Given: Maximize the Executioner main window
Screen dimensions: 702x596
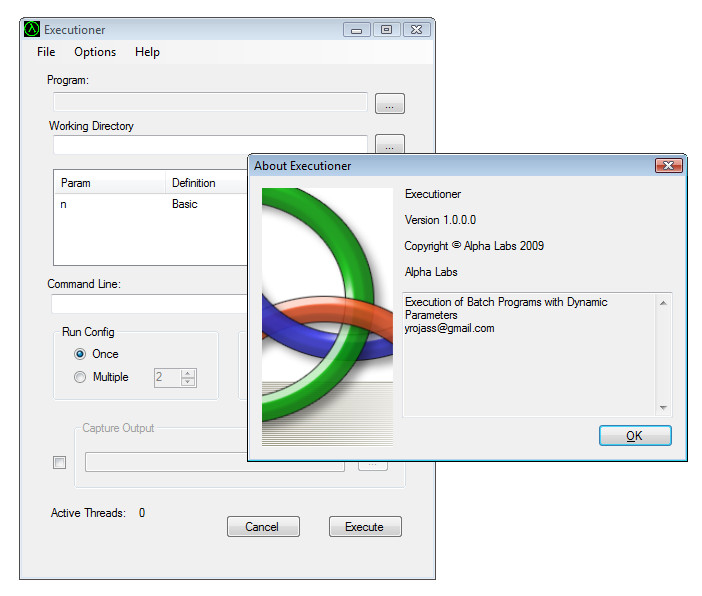Looking at the screenshot, I should [386, 30].
